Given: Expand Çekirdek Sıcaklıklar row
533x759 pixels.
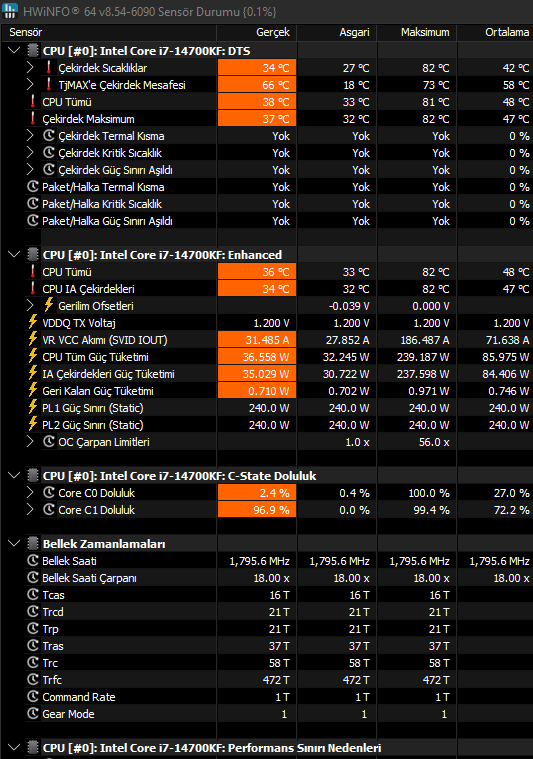Looking at the screenshot, I should [30, 67].
